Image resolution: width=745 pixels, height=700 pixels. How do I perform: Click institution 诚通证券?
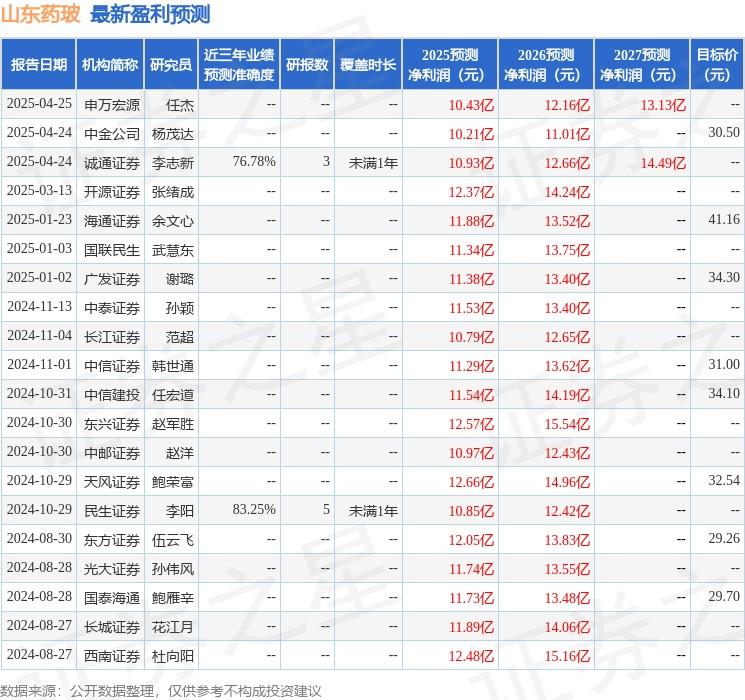(x=112, y=163)
